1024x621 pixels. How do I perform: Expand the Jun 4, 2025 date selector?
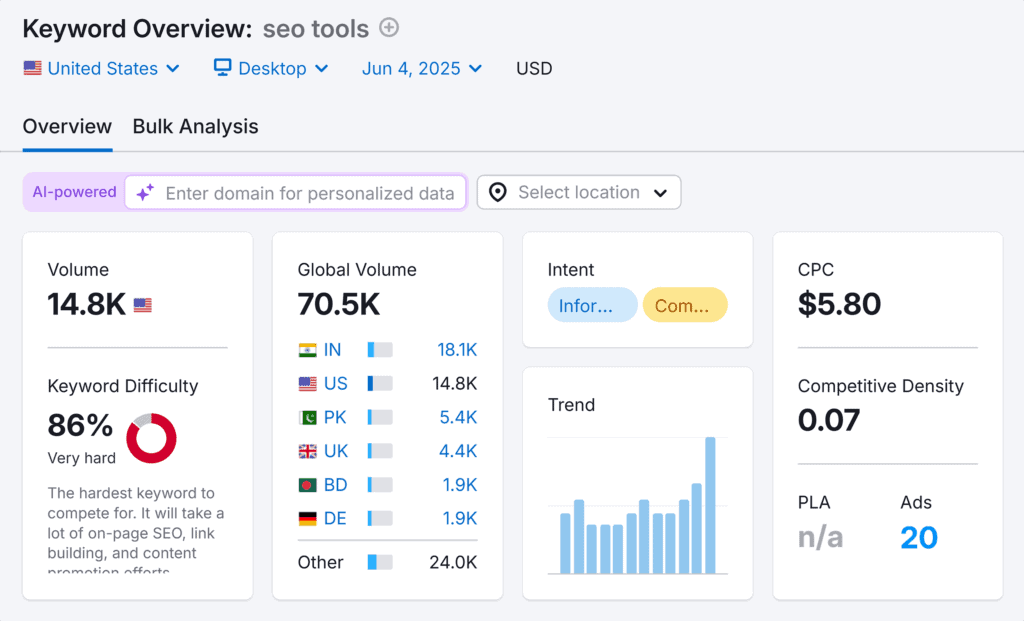click(x=420, y=68)
